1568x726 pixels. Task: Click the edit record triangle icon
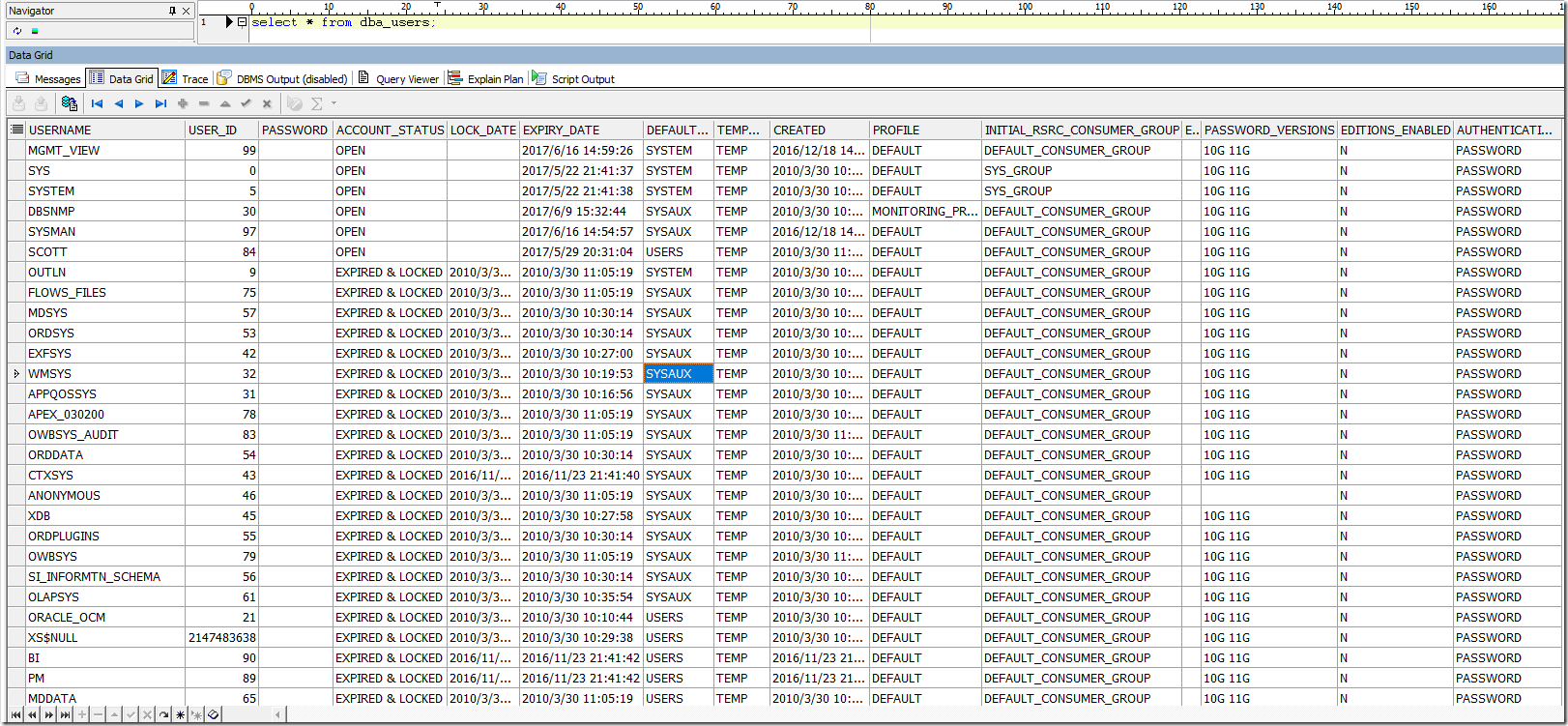[x=225, y=103]
